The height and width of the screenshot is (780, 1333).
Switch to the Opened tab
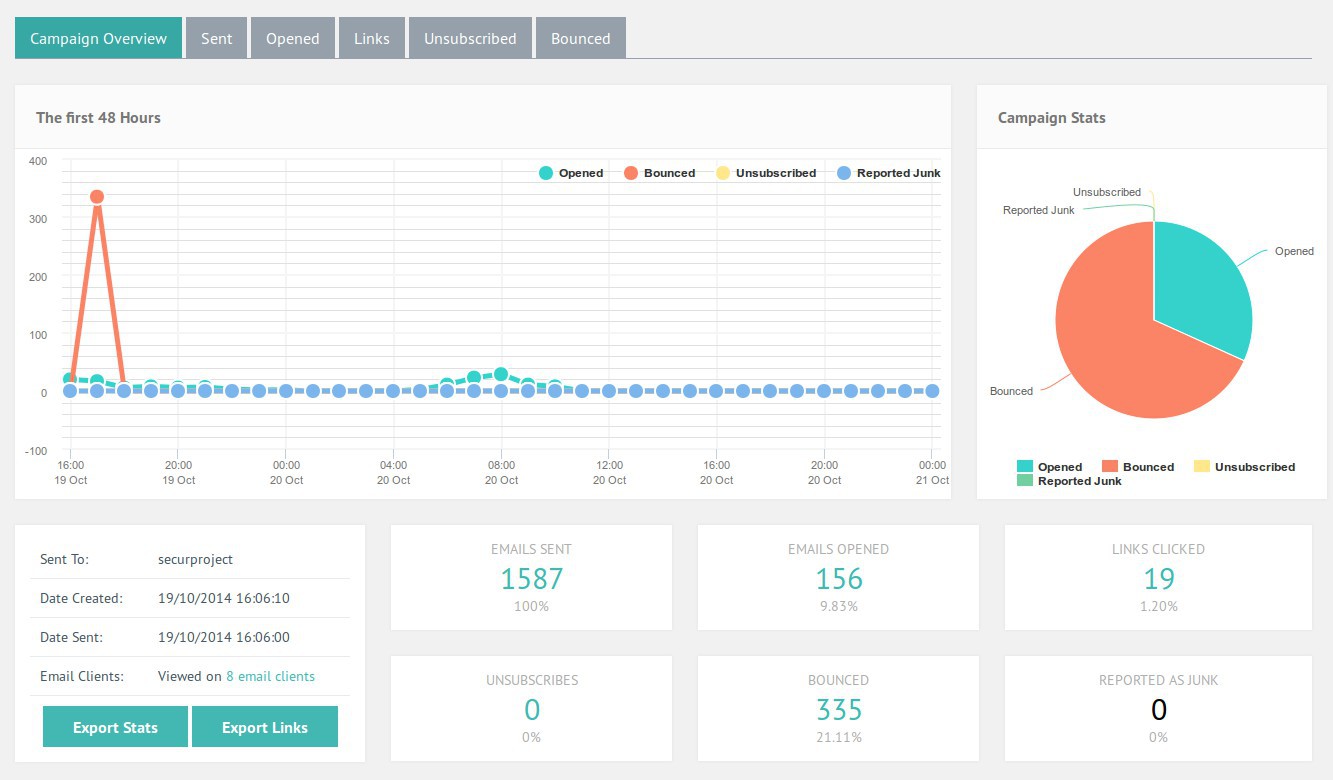(x=293, y=38)
